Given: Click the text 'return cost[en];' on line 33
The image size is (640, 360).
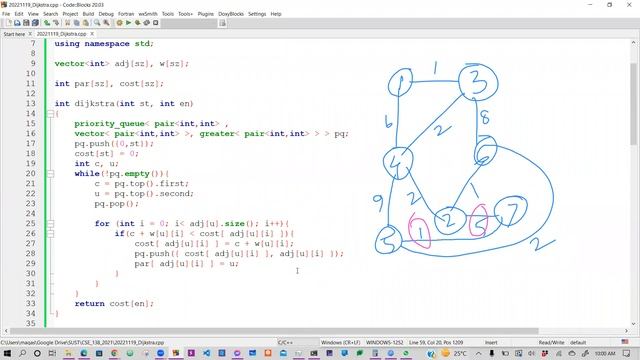Looking at the screenshot, I should tap(114, 304).
